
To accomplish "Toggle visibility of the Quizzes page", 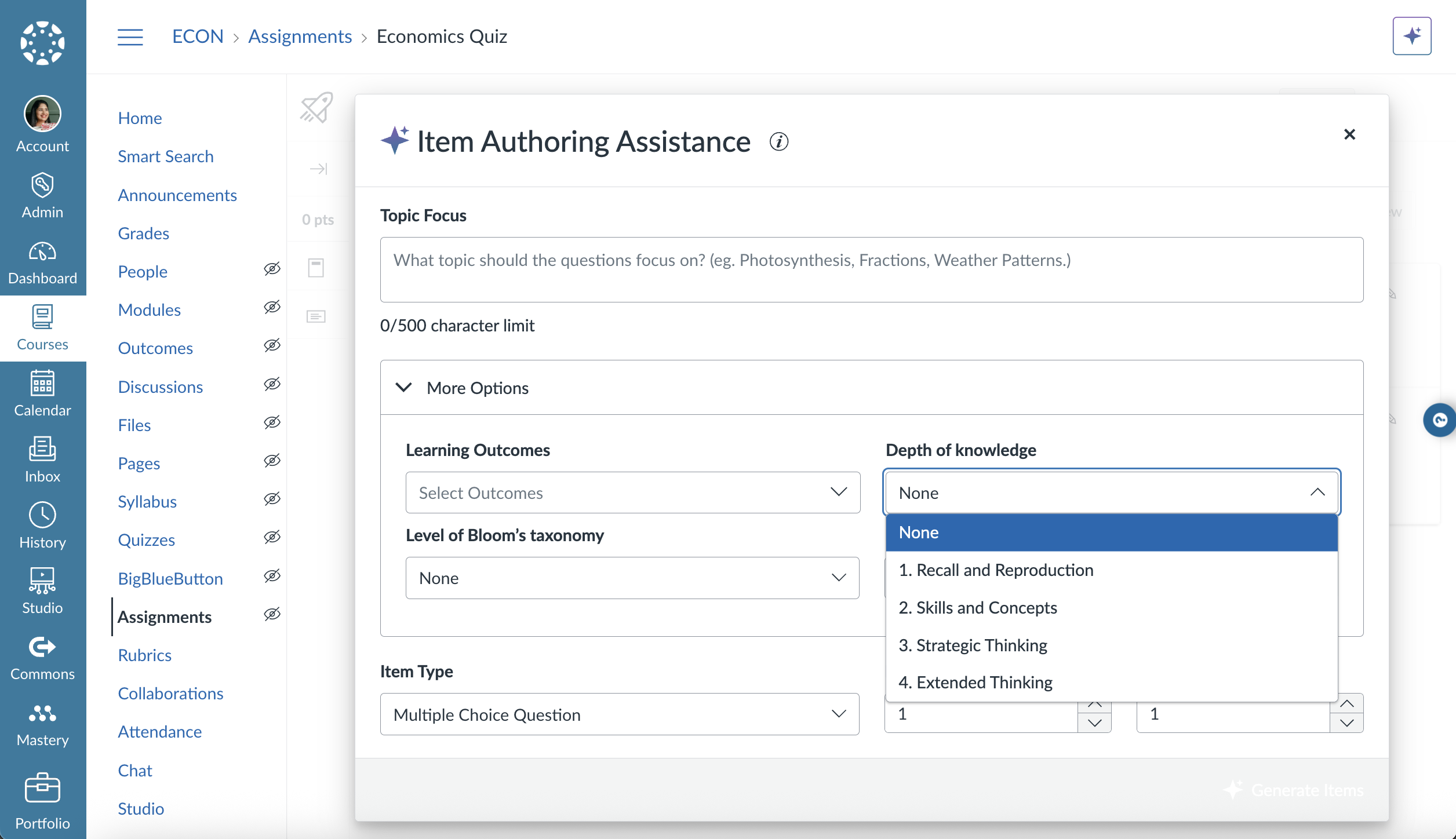I will coord(272,537).
